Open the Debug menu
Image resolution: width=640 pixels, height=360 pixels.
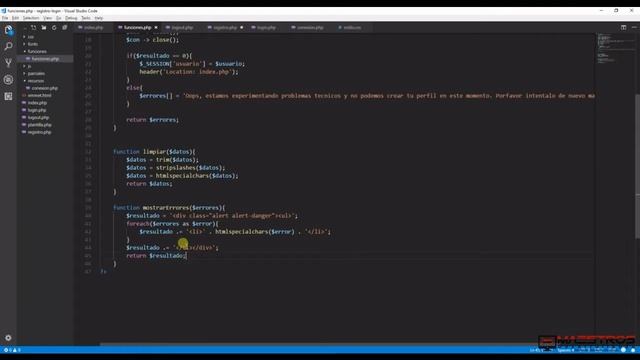[71, 18]
